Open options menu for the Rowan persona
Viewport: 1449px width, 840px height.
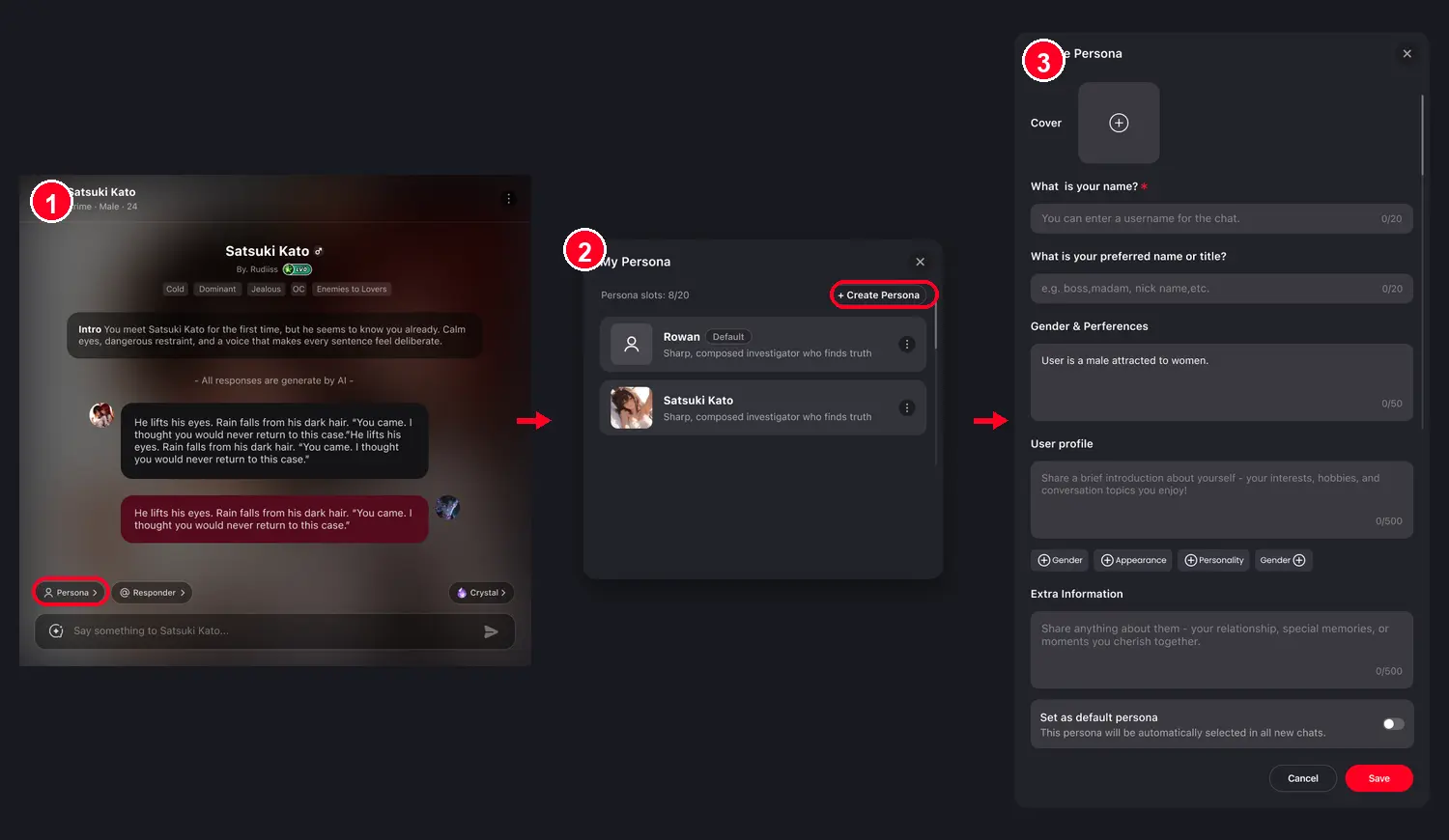pyautogui.click(x=907, y=345)
